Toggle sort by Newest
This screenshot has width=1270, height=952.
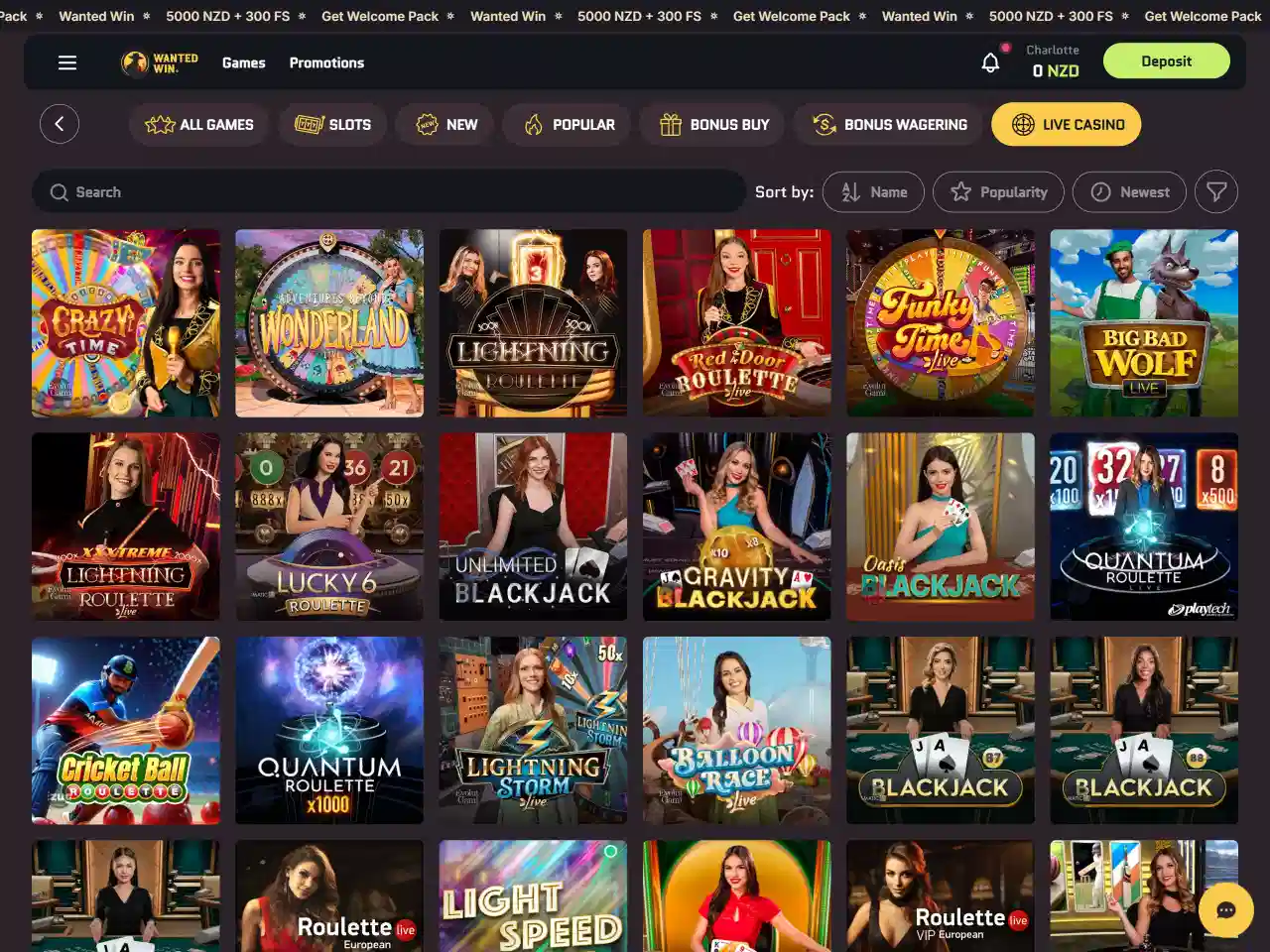(x=1129, y=192)
